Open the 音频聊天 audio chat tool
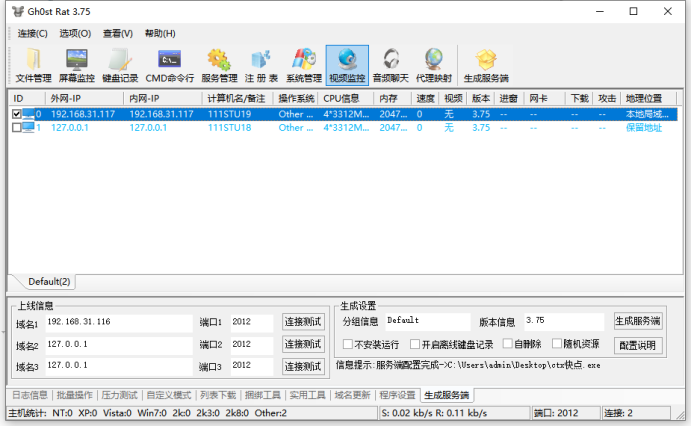This screenshot has height=427, width=692. [391, 66]
